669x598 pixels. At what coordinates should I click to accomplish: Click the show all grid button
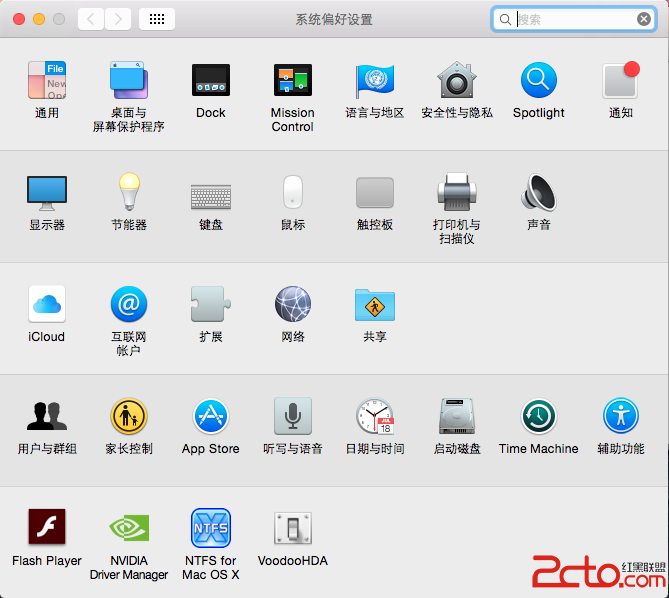click(157, 19)
